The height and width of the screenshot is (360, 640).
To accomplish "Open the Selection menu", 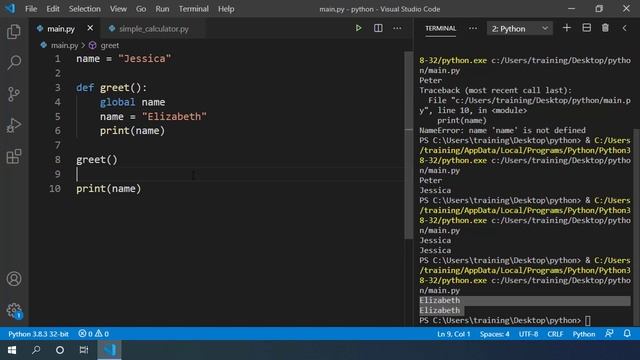I will pos(84,9).
